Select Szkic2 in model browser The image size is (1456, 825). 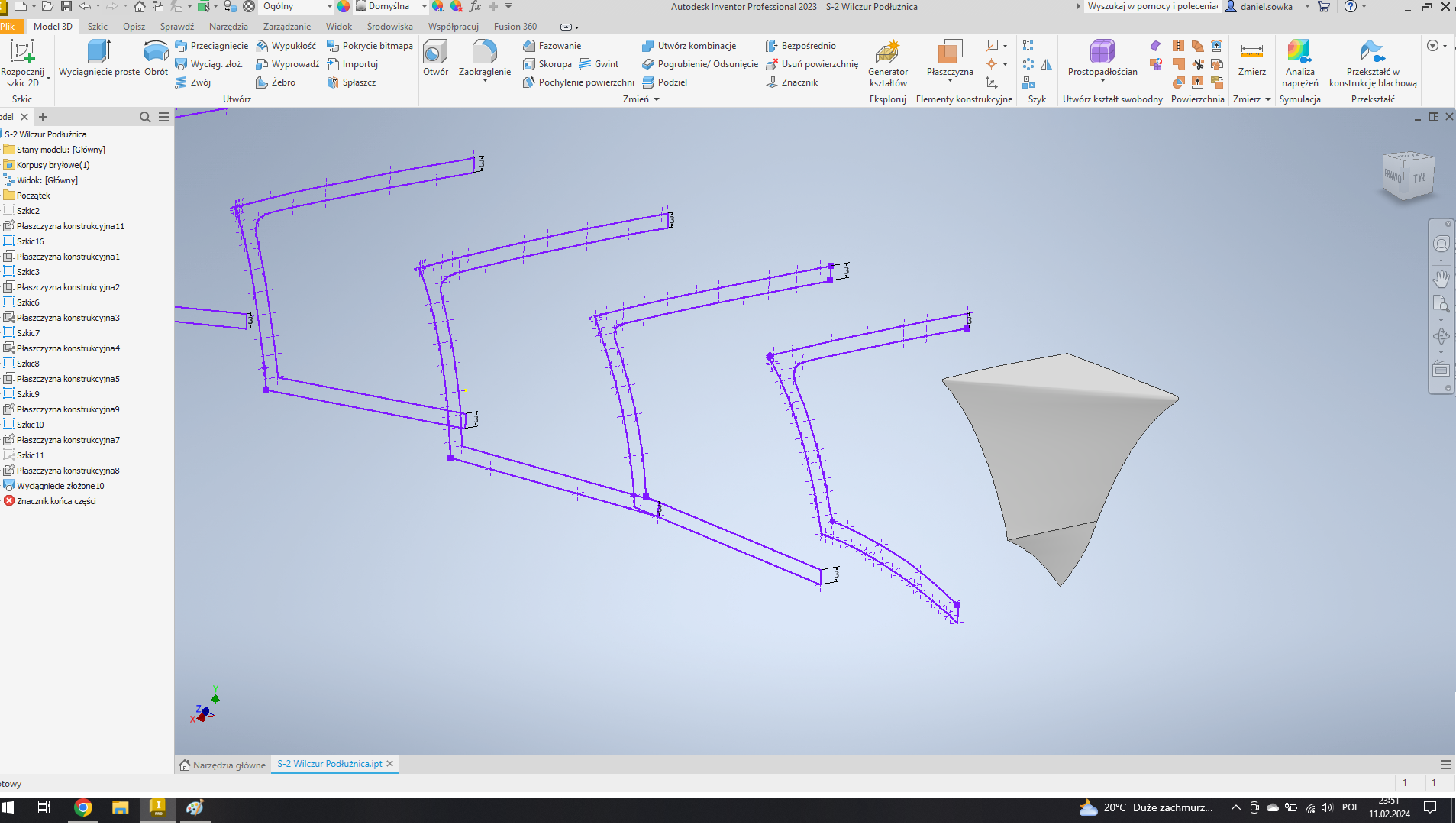[x=28, y=211]
